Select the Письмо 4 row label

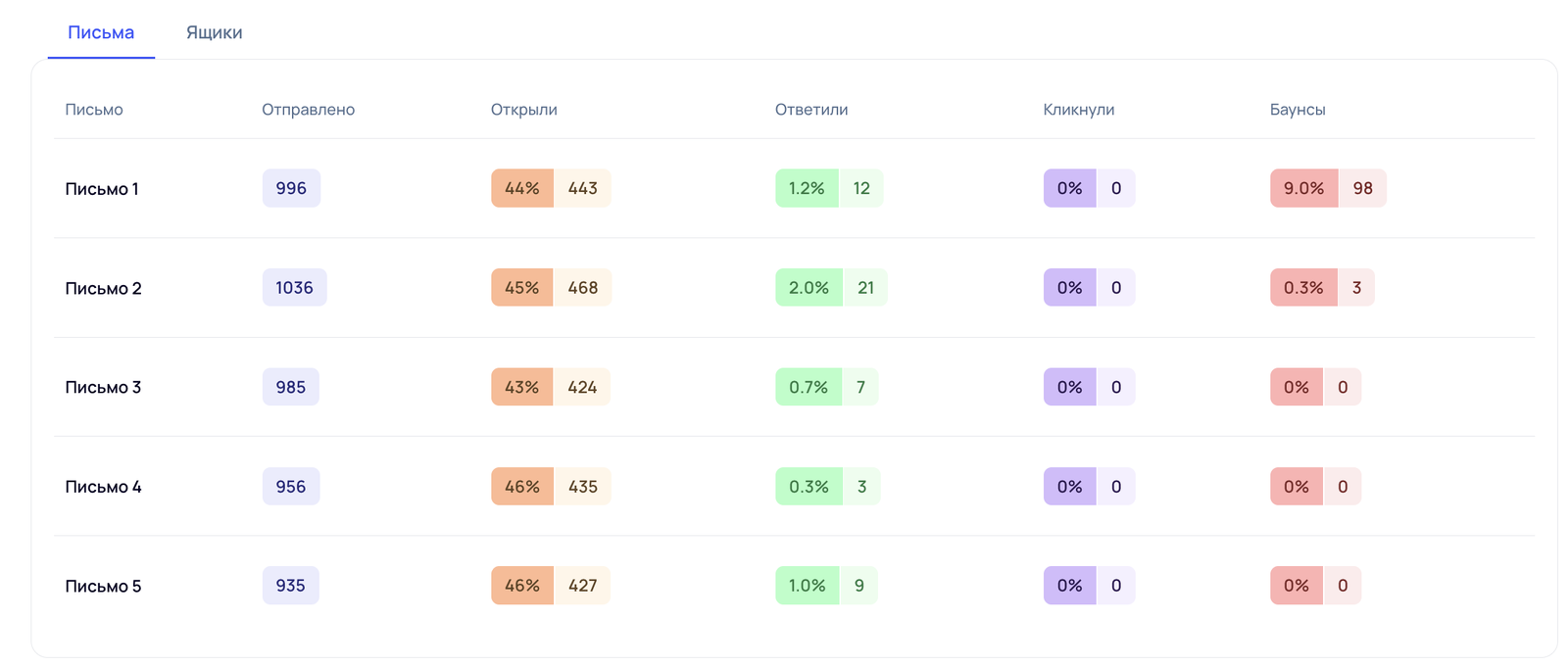point(103,487)
